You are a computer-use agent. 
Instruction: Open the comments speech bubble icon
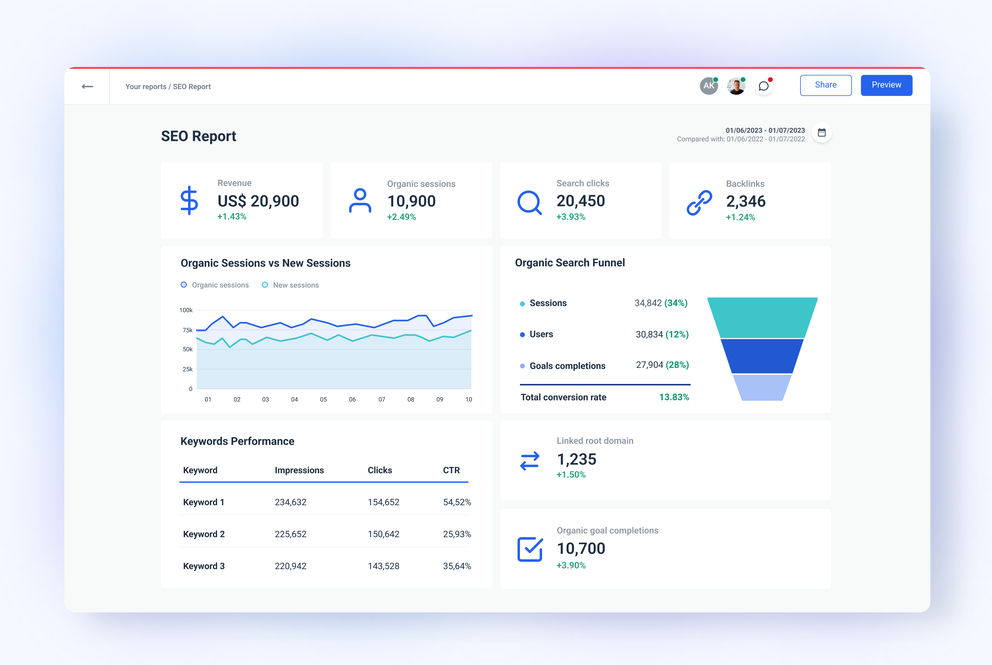pos(764,85)
